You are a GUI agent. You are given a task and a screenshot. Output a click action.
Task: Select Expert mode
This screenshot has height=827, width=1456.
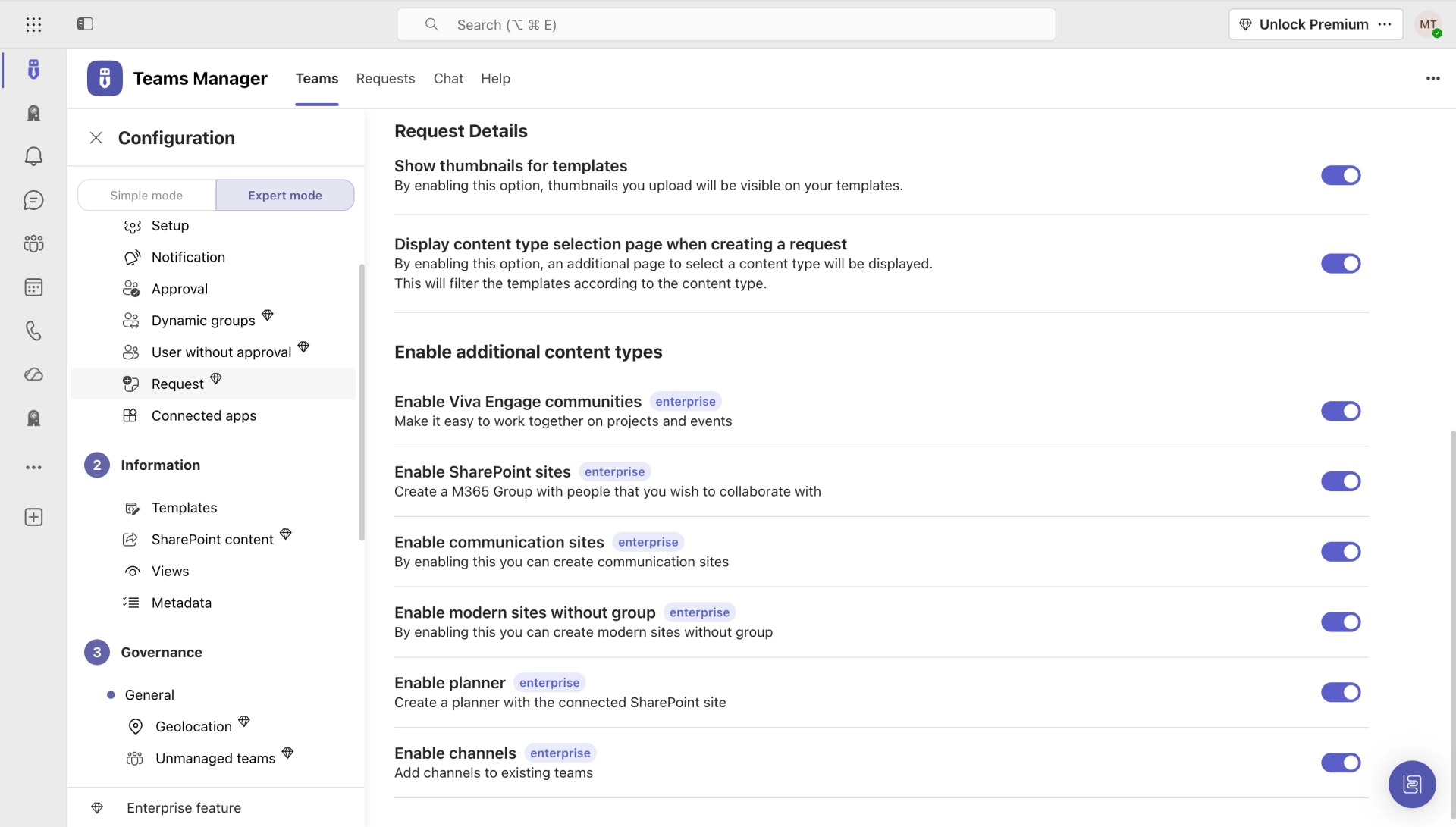[x=285, y=196]
